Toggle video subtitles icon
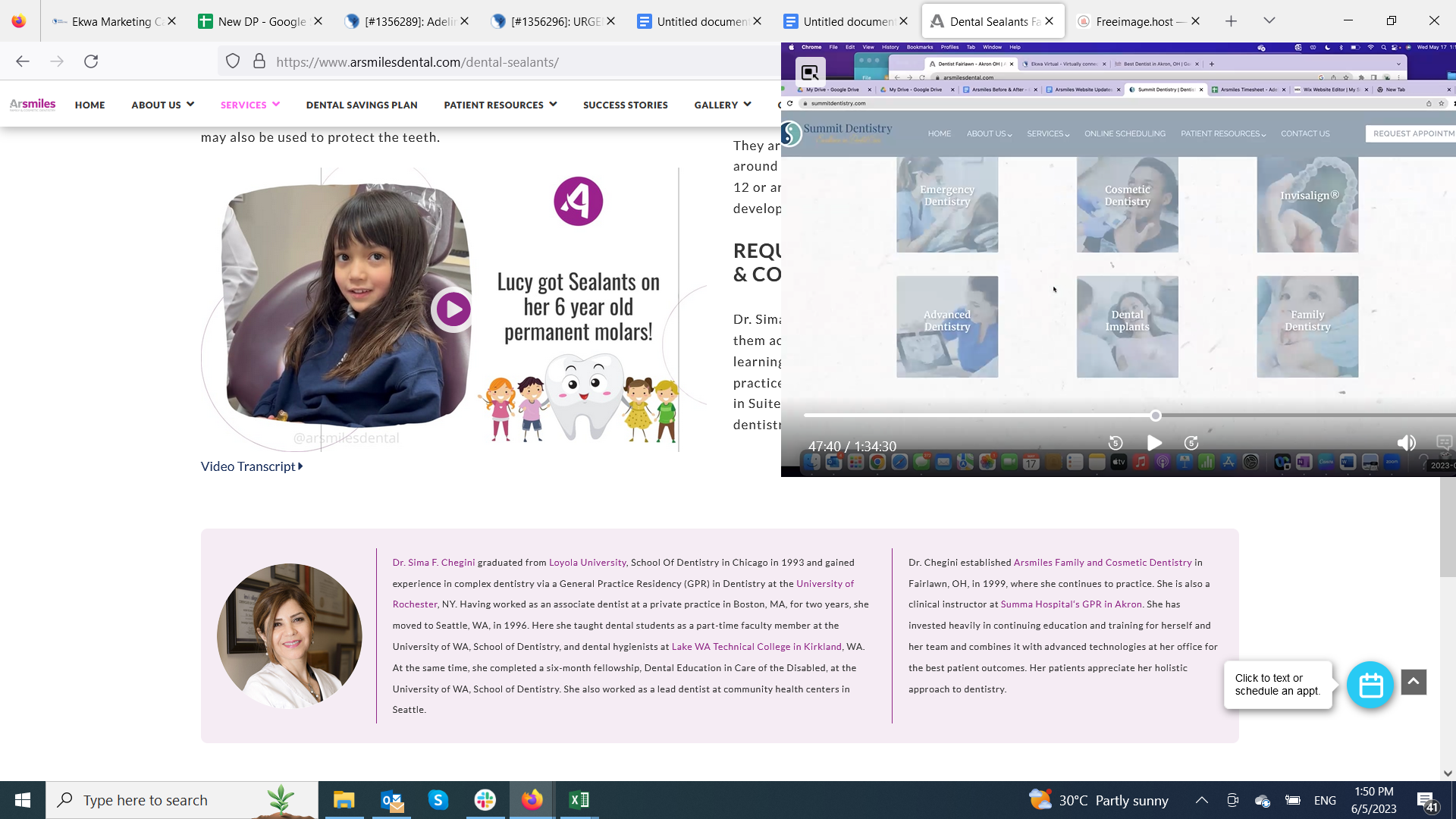The height and width of the screenshot is (819, 1456). (1444, 443)
